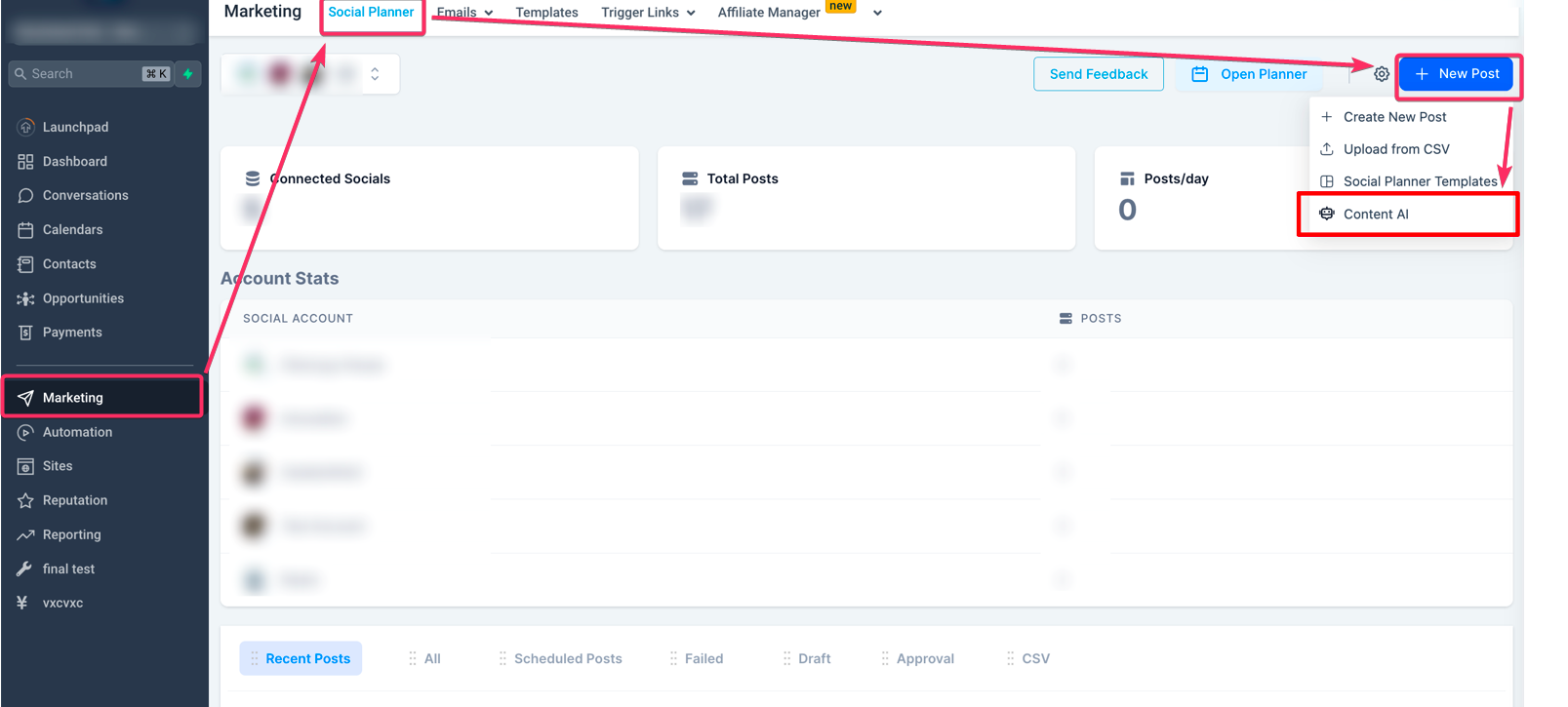1568x707 pixels.
Task: Click the Total Posts card icon
Action: coord(690,178)
